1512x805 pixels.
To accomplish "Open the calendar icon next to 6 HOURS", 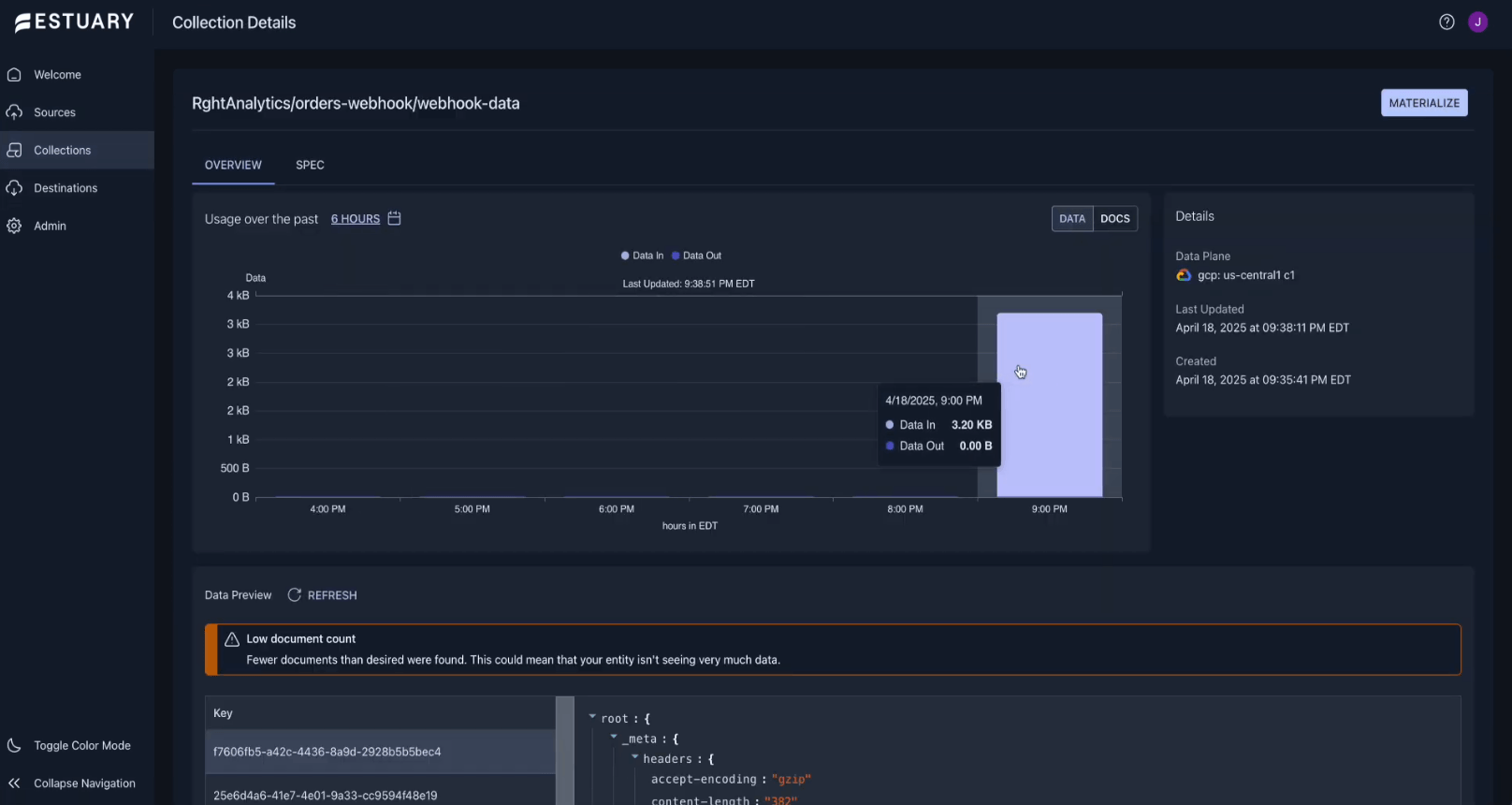I will click(395, 218).
